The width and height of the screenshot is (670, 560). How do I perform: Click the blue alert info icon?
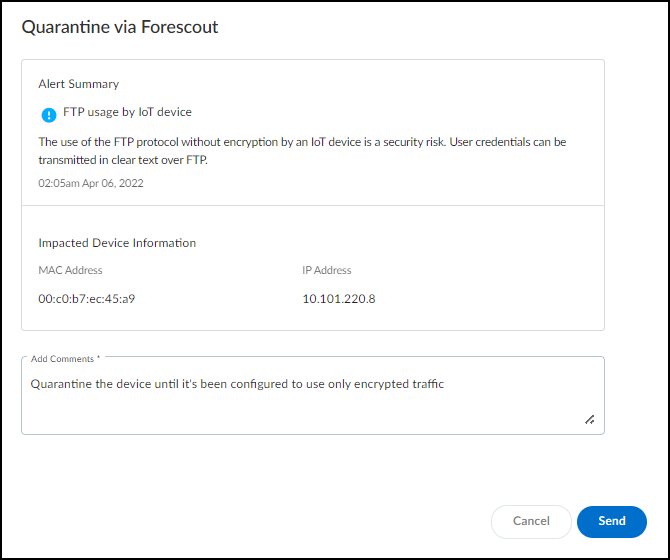(x=48, y=114)
